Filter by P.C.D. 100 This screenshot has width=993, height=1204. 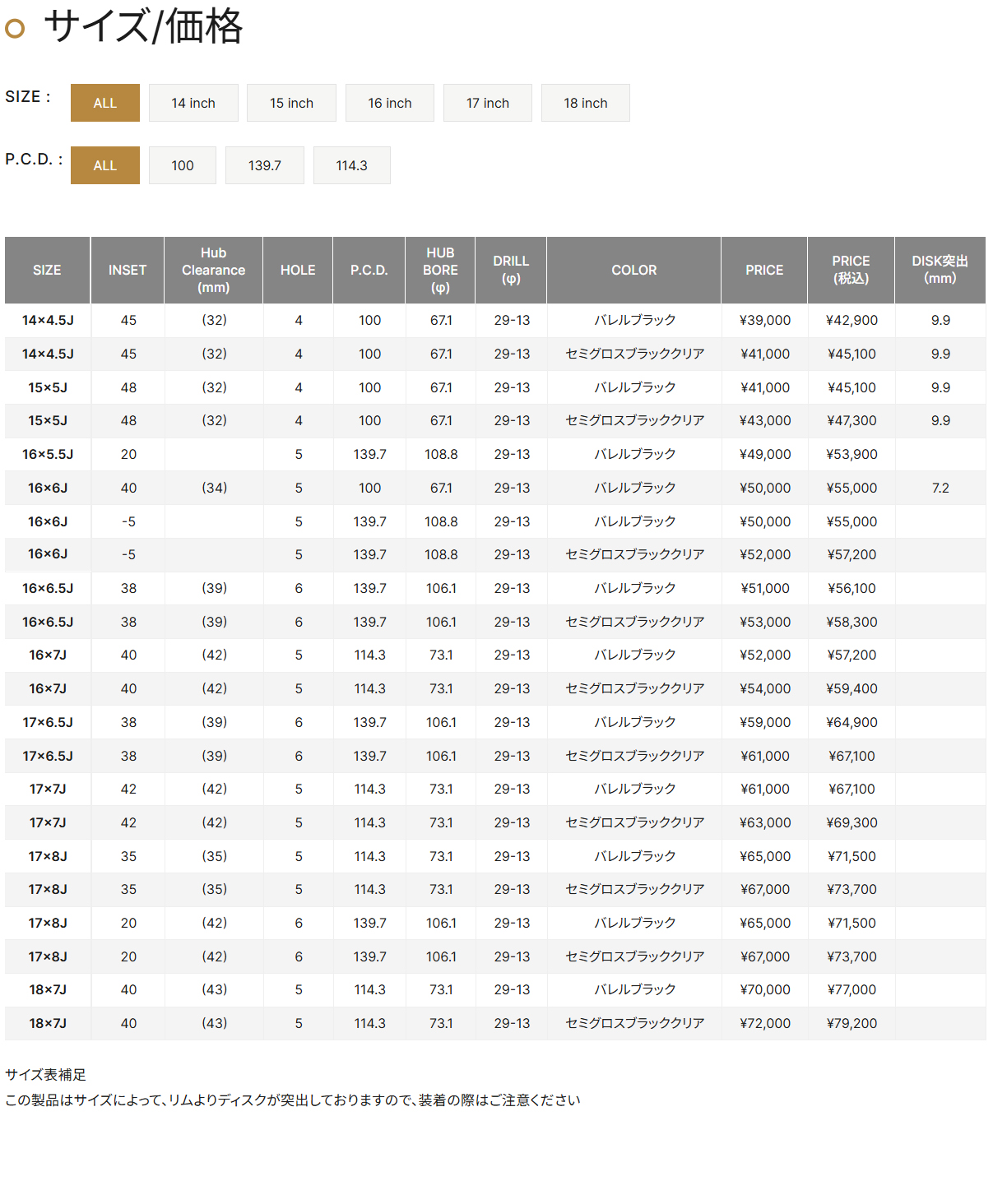pos(182,165)
